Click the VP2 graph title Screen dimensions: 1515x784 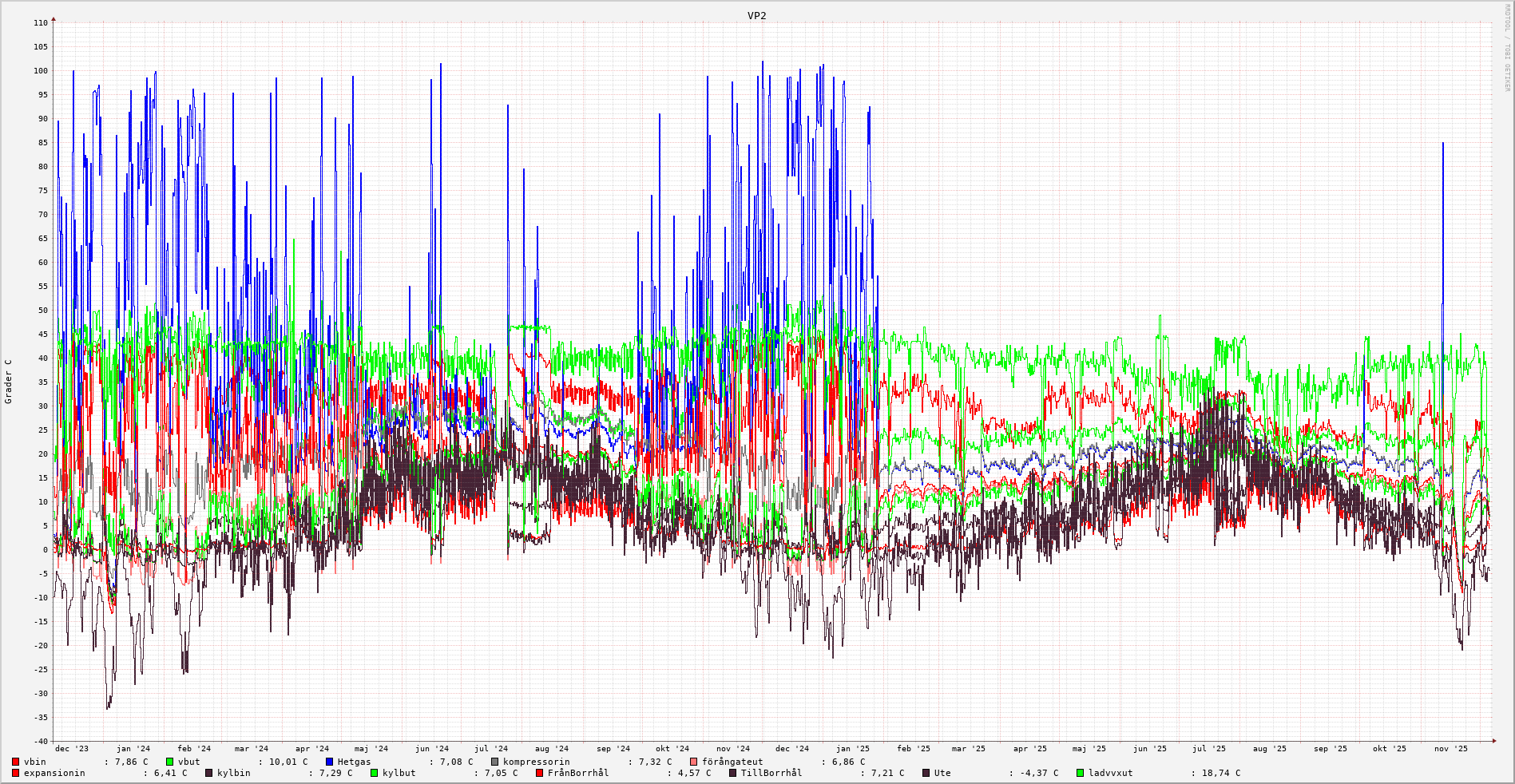pos(756,15)
